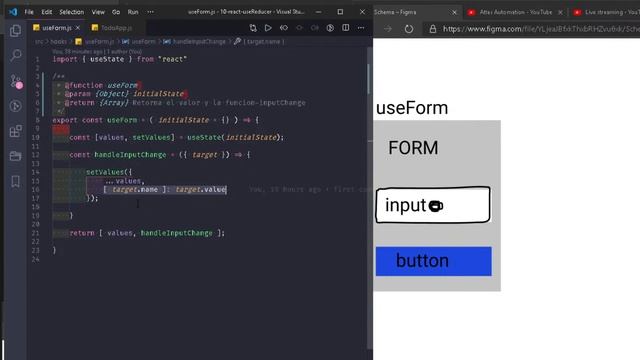Viewport: 640px width, 360px height.
Task: Open the View menu
Action: pos(98,12)
